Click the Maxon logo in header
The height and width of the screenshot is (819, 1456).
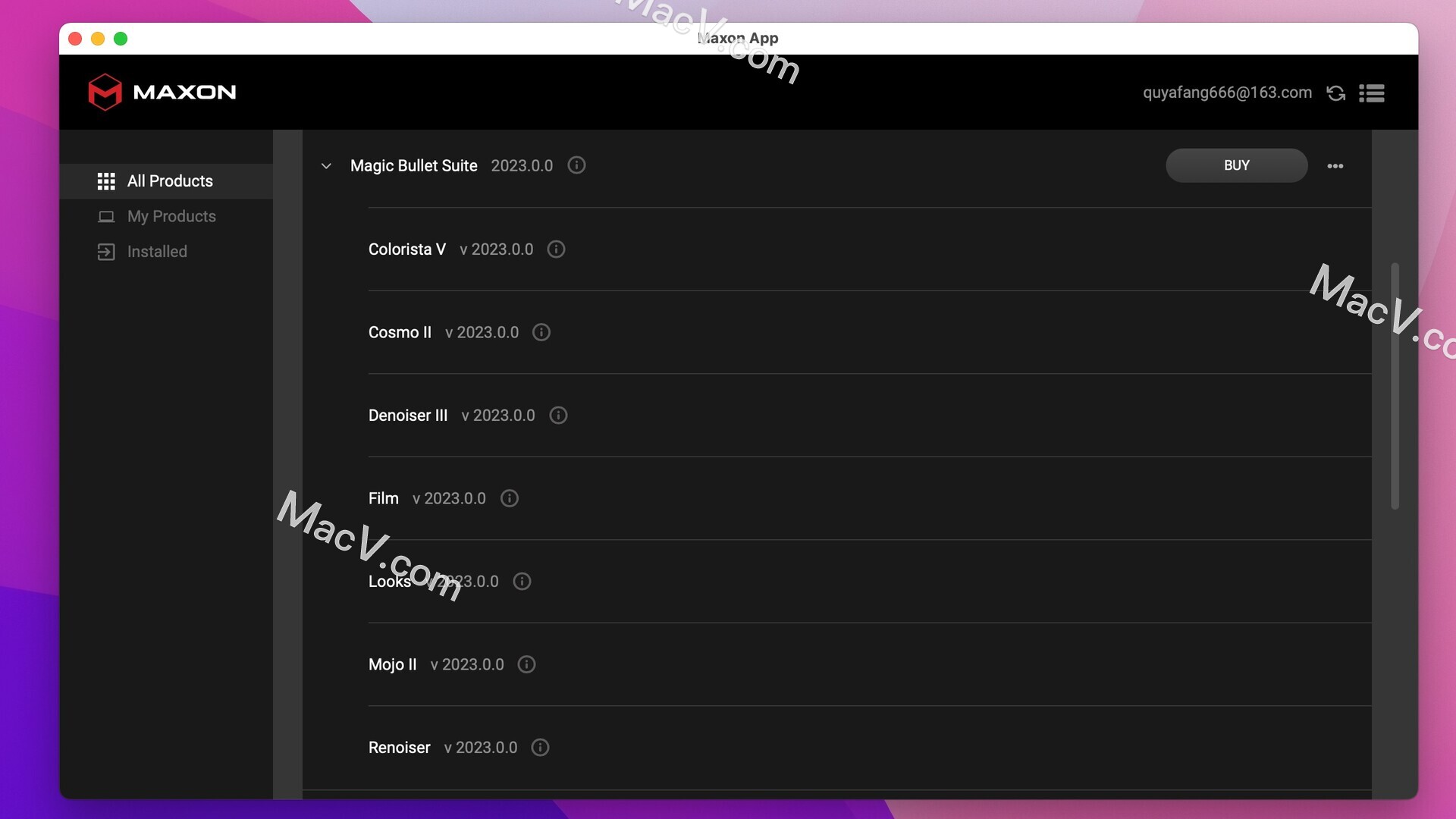click(162, 92)
